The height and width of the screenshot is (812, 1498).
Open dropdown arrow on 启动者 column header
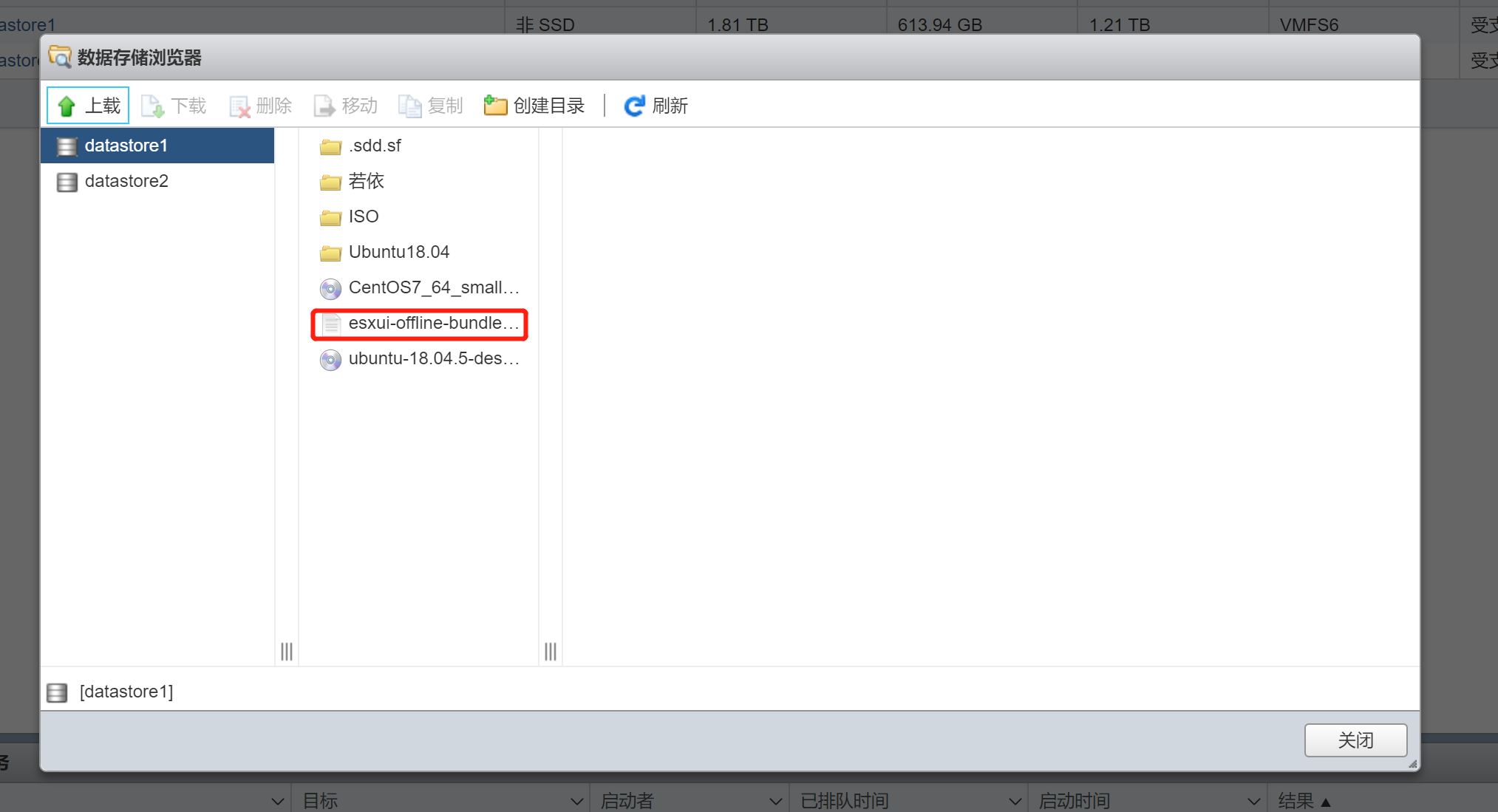[x=775, y=801]
